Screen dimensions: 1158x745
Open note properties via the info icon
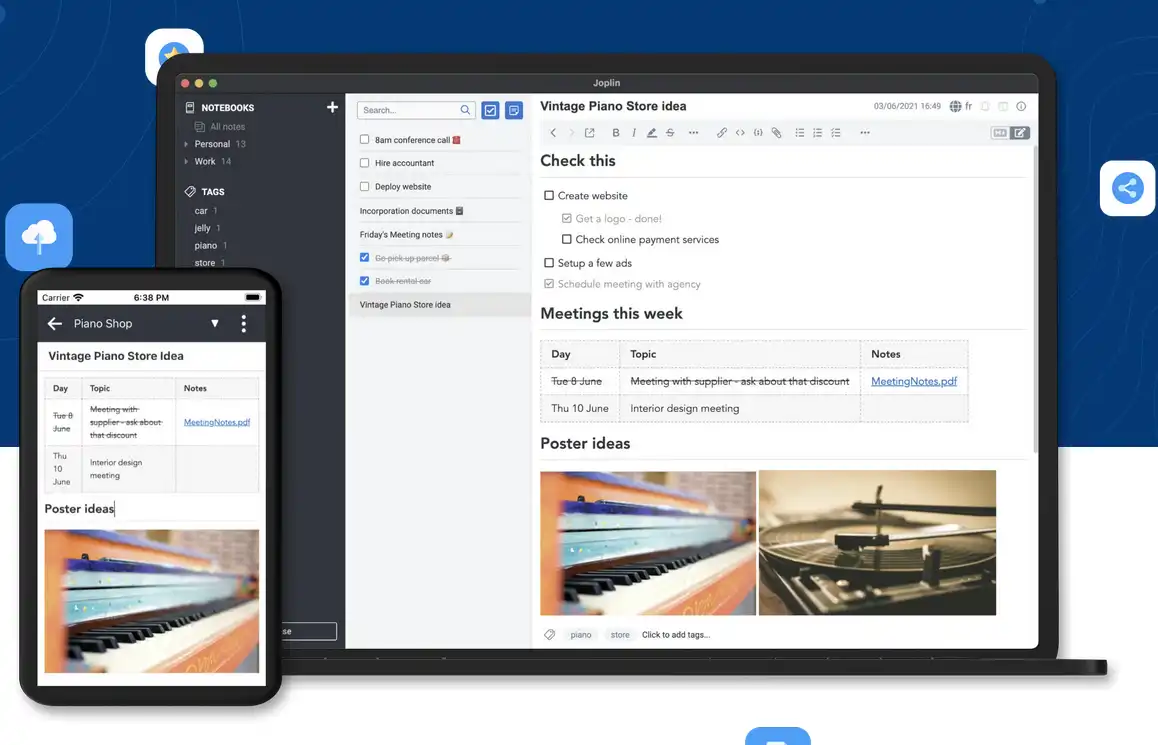tap(1021, 106)
